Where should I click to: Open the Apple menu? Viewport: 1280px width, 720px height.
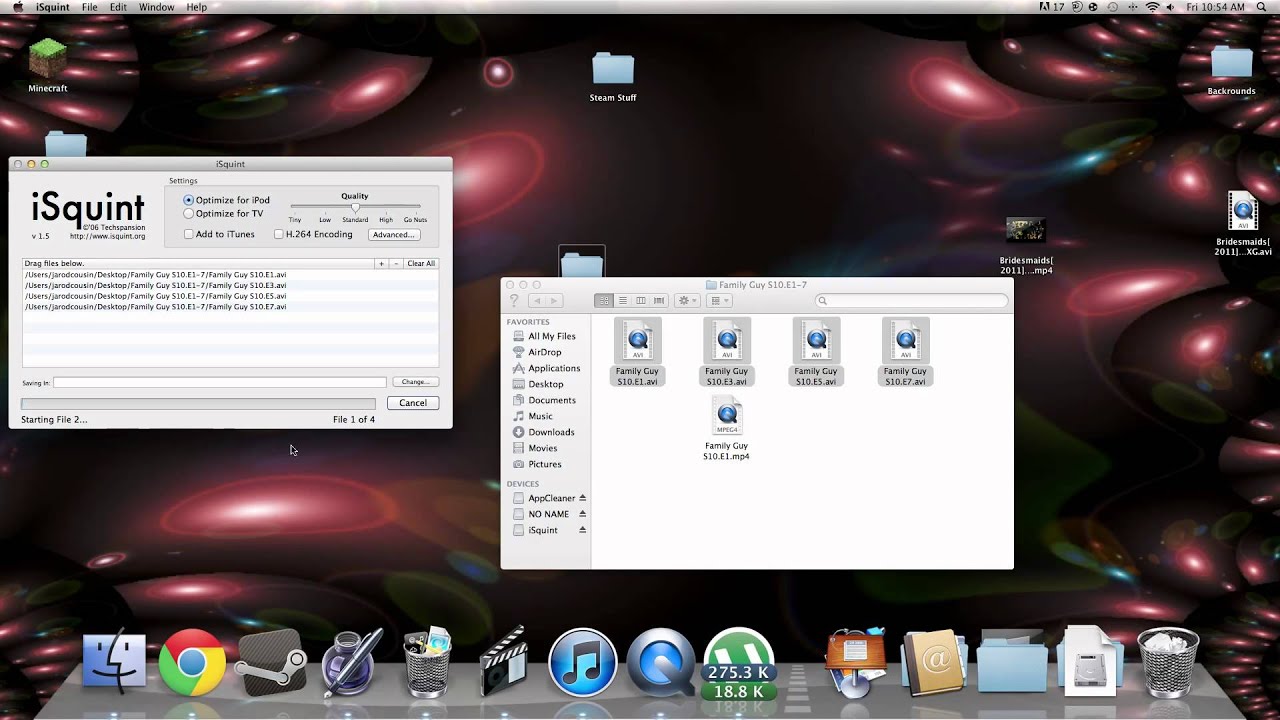(18, 7)
